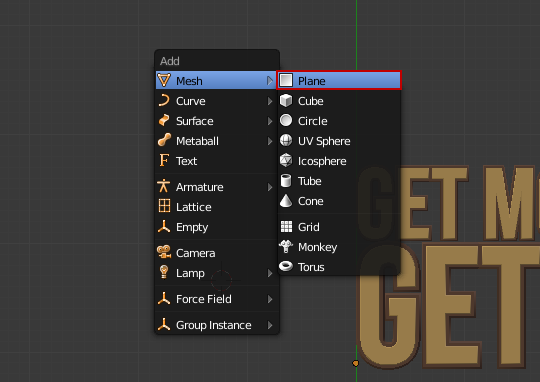Add a Lattice object
Viewport: 540px width, 382px height.
[x=216, y=207]
